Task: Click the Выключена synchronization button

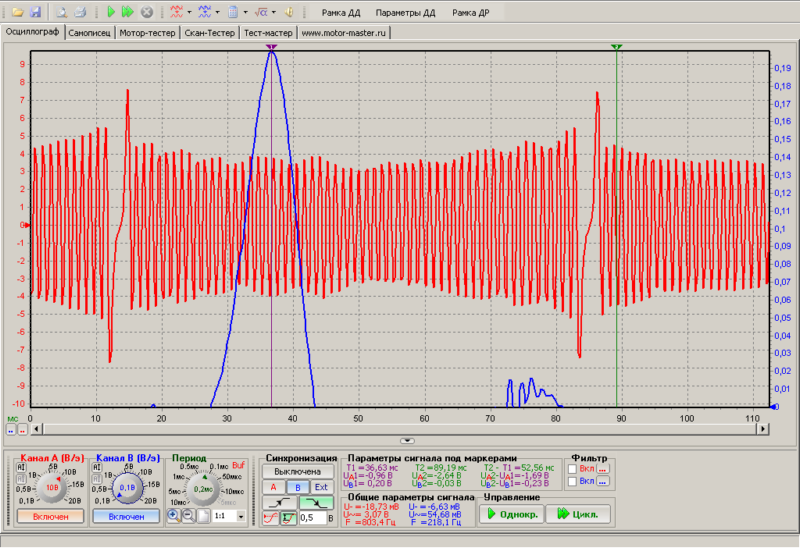Action: 298,471
